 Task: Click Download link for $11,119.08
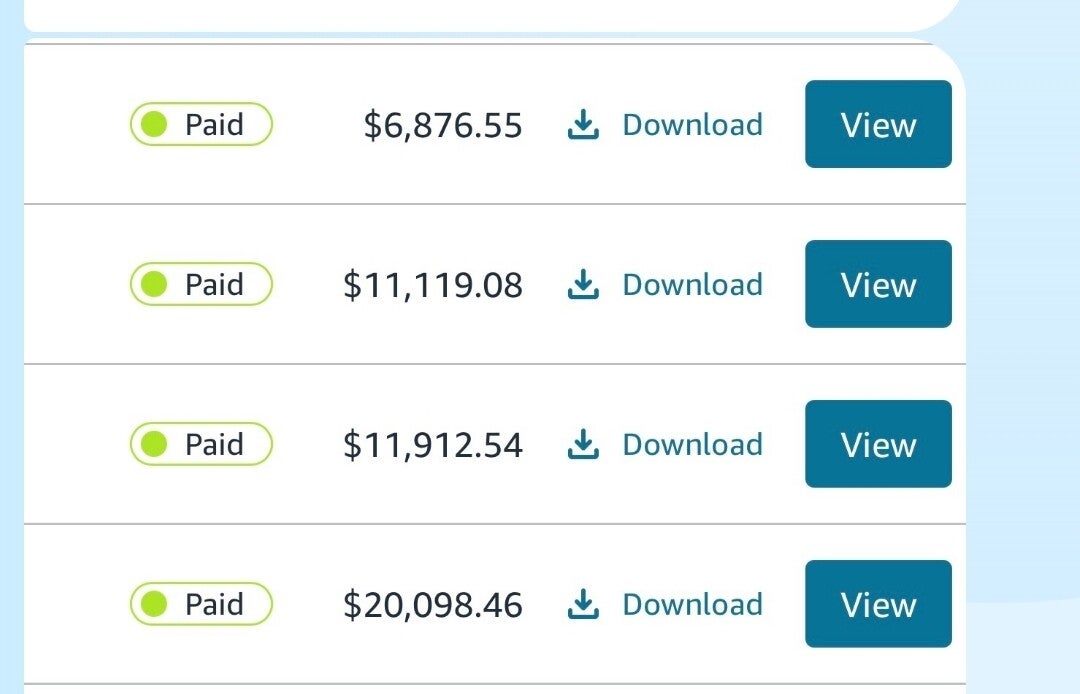[x=692, y=285]
